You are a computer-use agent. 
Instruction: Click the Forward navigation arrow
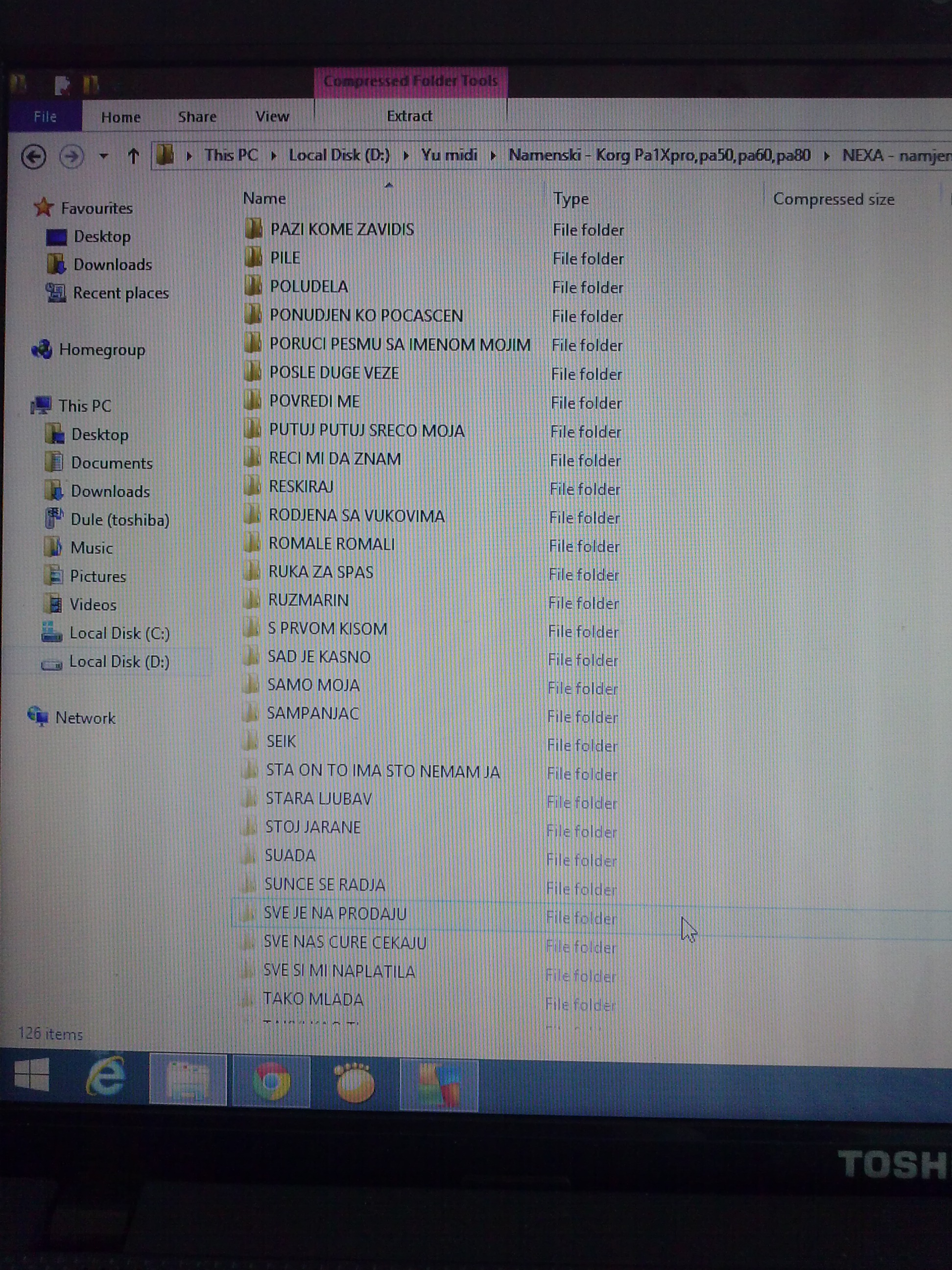click(x=71, y=157)
